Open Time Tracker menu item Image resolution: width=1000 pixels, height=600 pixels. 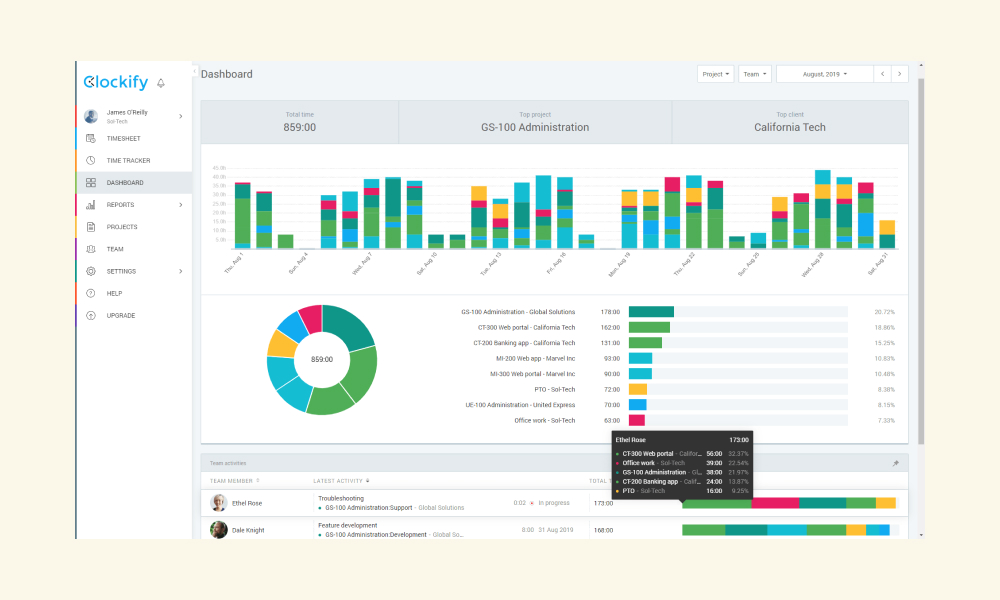pos(134,160)
